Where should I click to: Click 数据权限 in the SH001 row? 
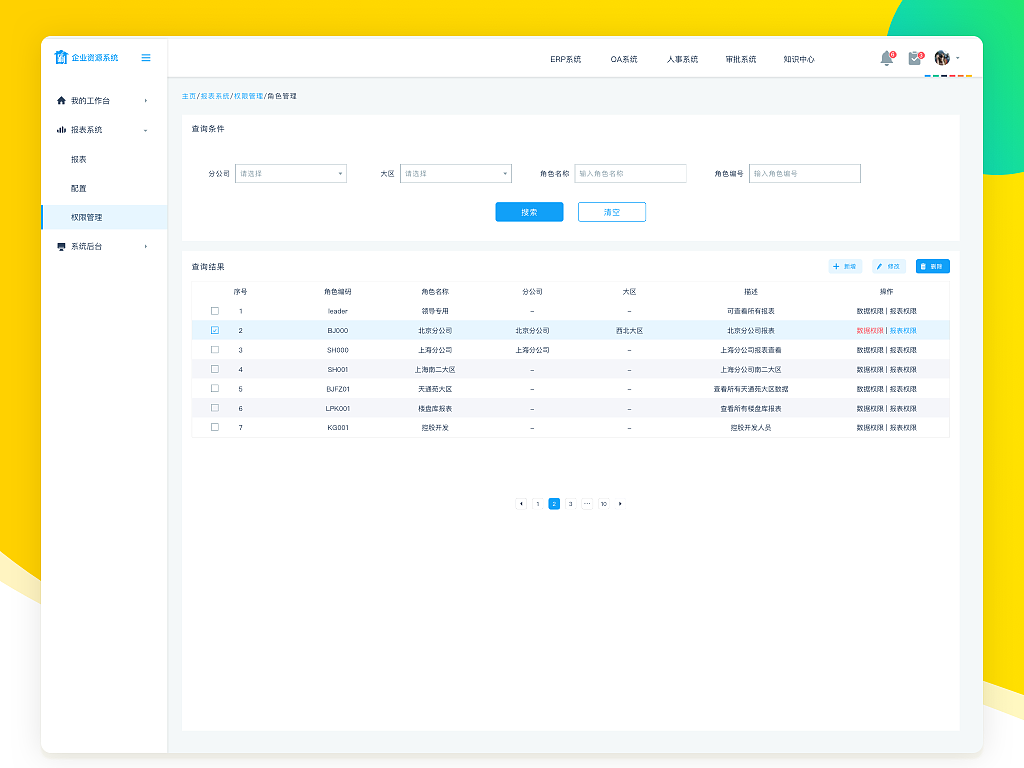870,370
